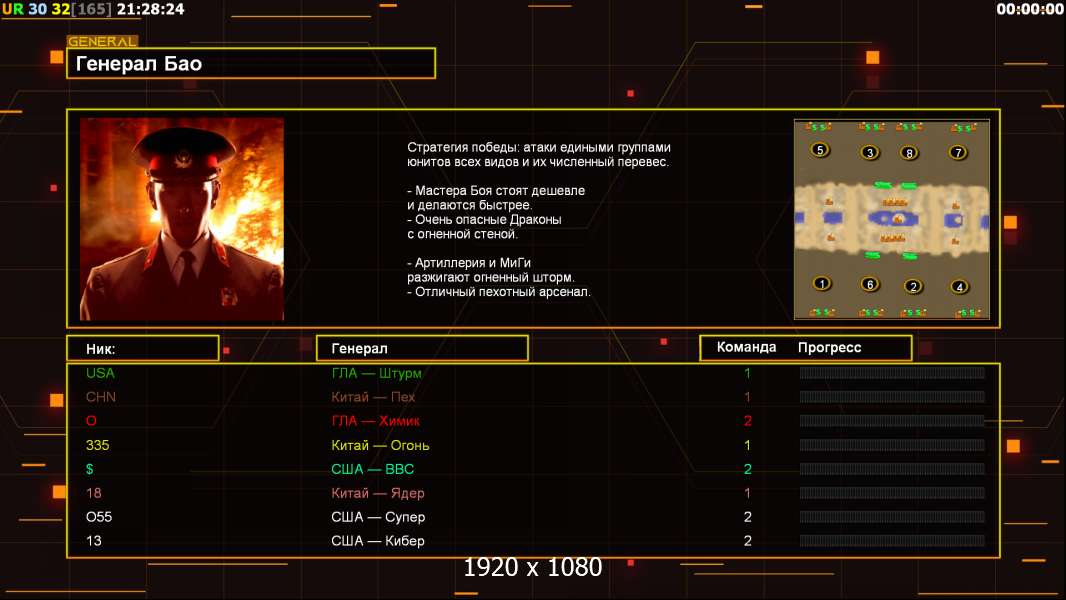Click the 335 player's progress bar
The image size is (1066, 600).
[892, 445]
